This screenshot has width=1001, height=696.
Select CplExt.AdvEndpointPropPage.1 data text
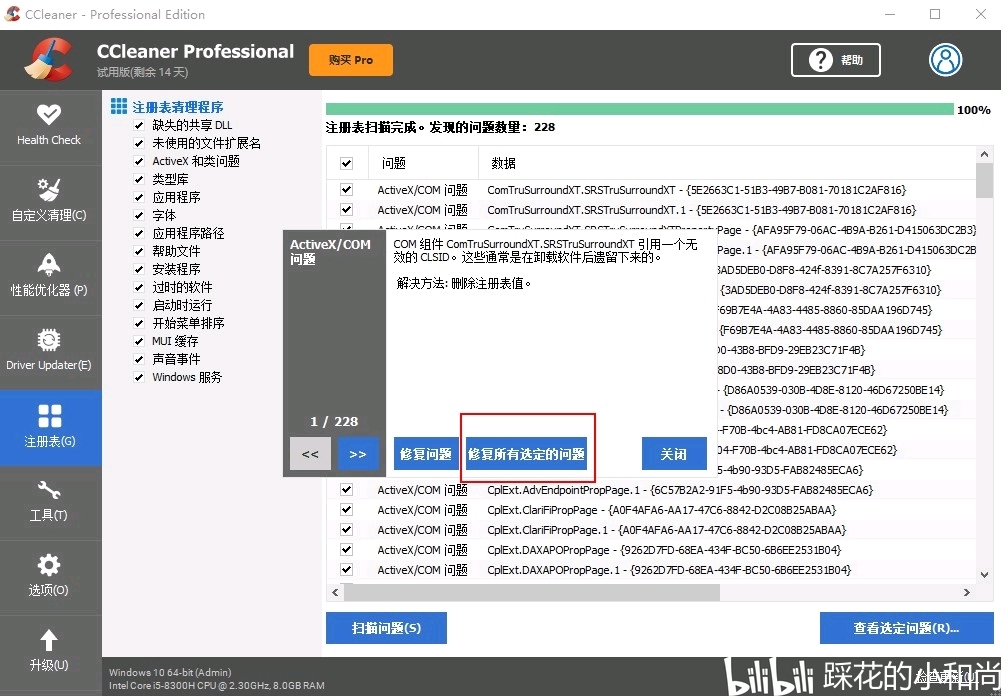point(680,490)
